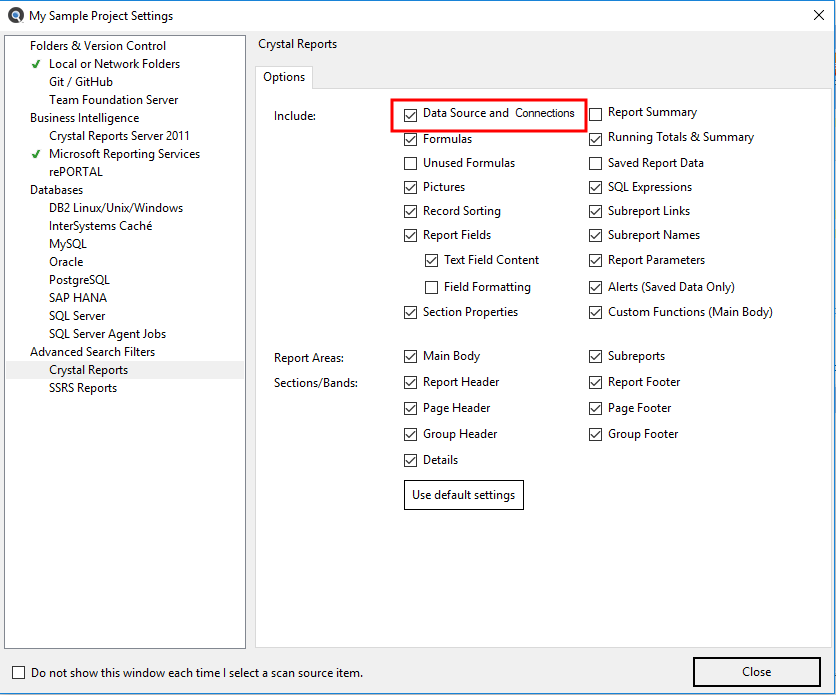Uncheck Group Footer section
Viewport: 836px width, 695px height.
[x=596, y=435]
